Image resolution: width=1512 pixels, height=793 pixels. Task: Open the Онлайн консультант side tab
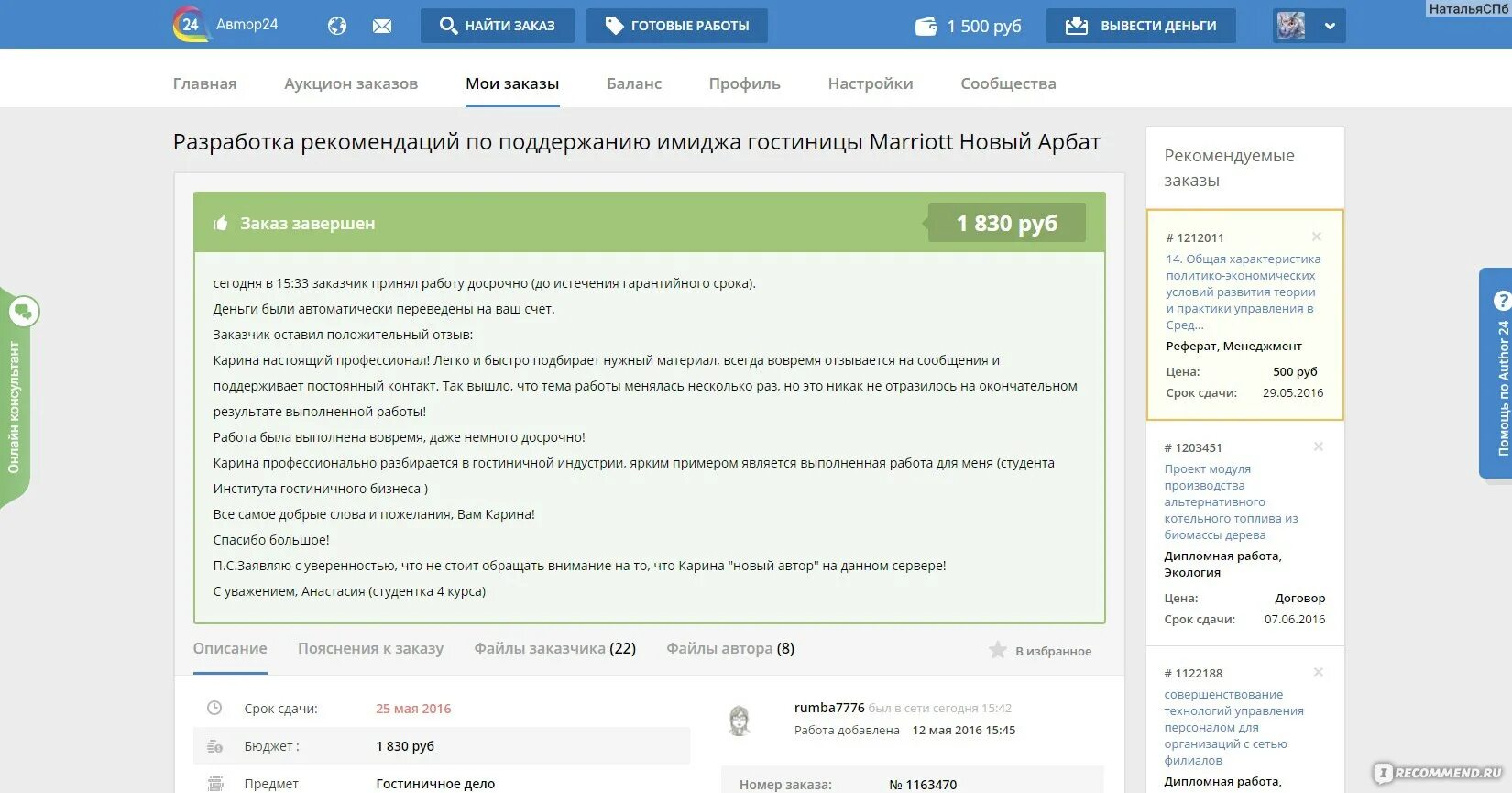point(14,407)
